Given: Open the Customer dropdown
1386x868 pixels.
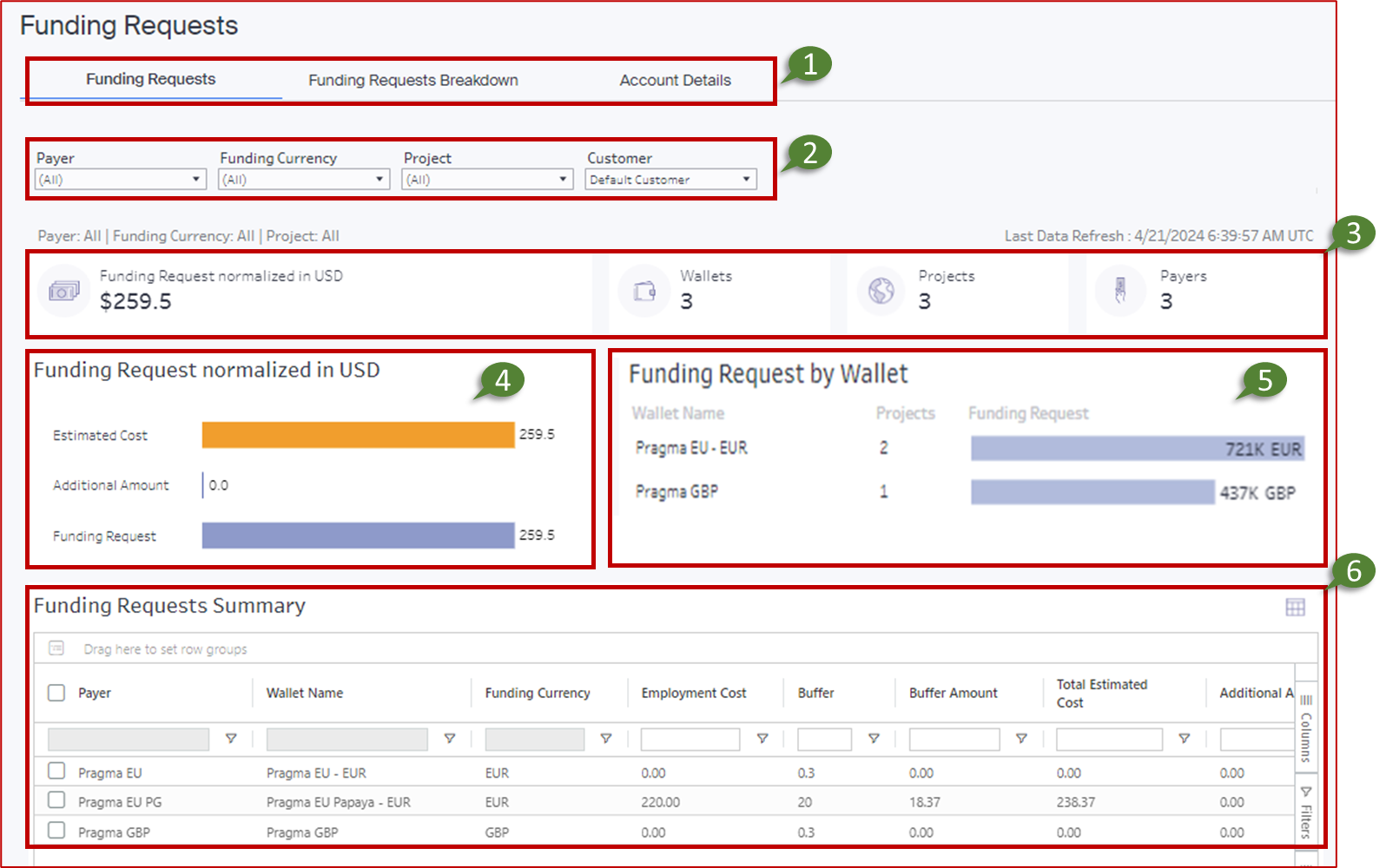Looking at the screenshot, I should [x=671, y=180].
